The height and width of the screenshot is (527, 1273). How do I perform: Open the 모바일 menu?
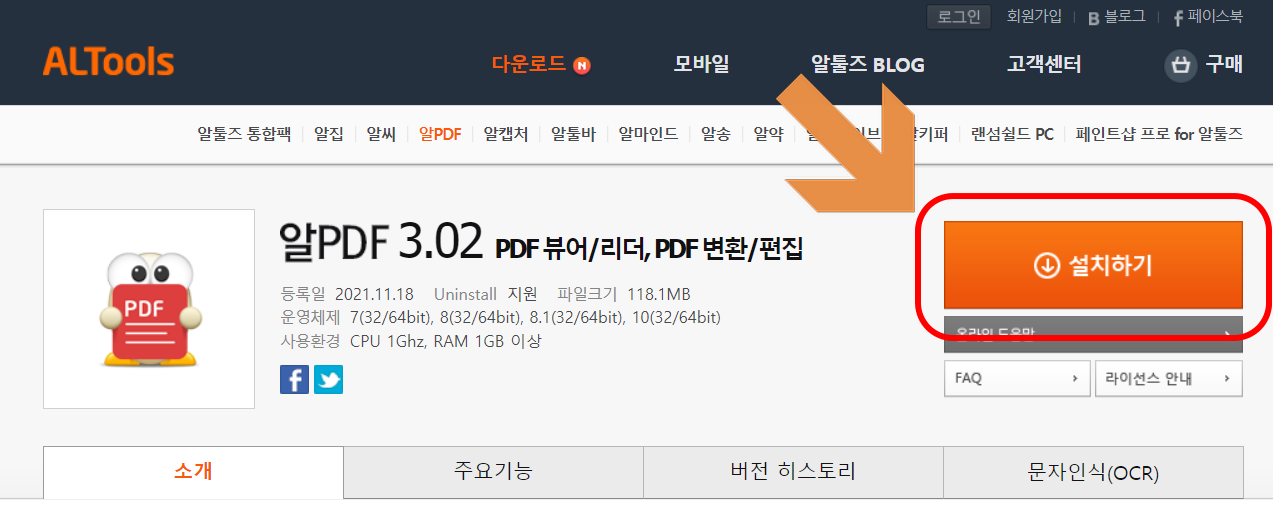pyautogui.click(x=702, y=65)
